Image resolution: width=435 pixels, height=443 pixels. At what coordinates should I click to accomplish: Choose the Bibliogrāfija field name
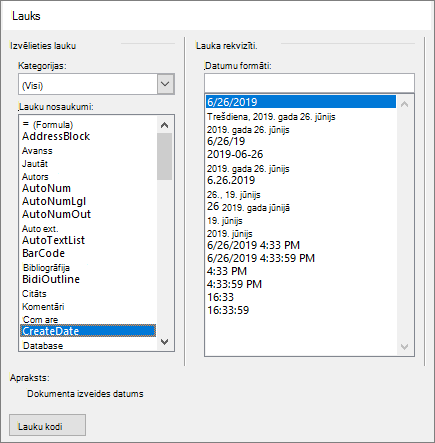coord(46,268)
